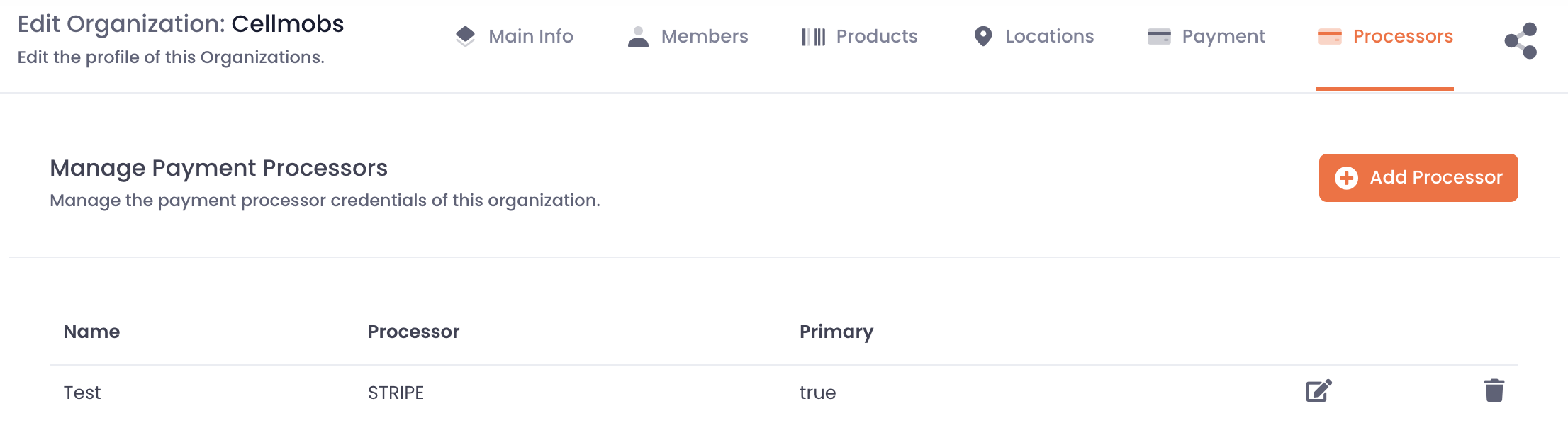1568x445 pixels.
Task: Select the Processors tab label
Action: (x=1403, y=36)
